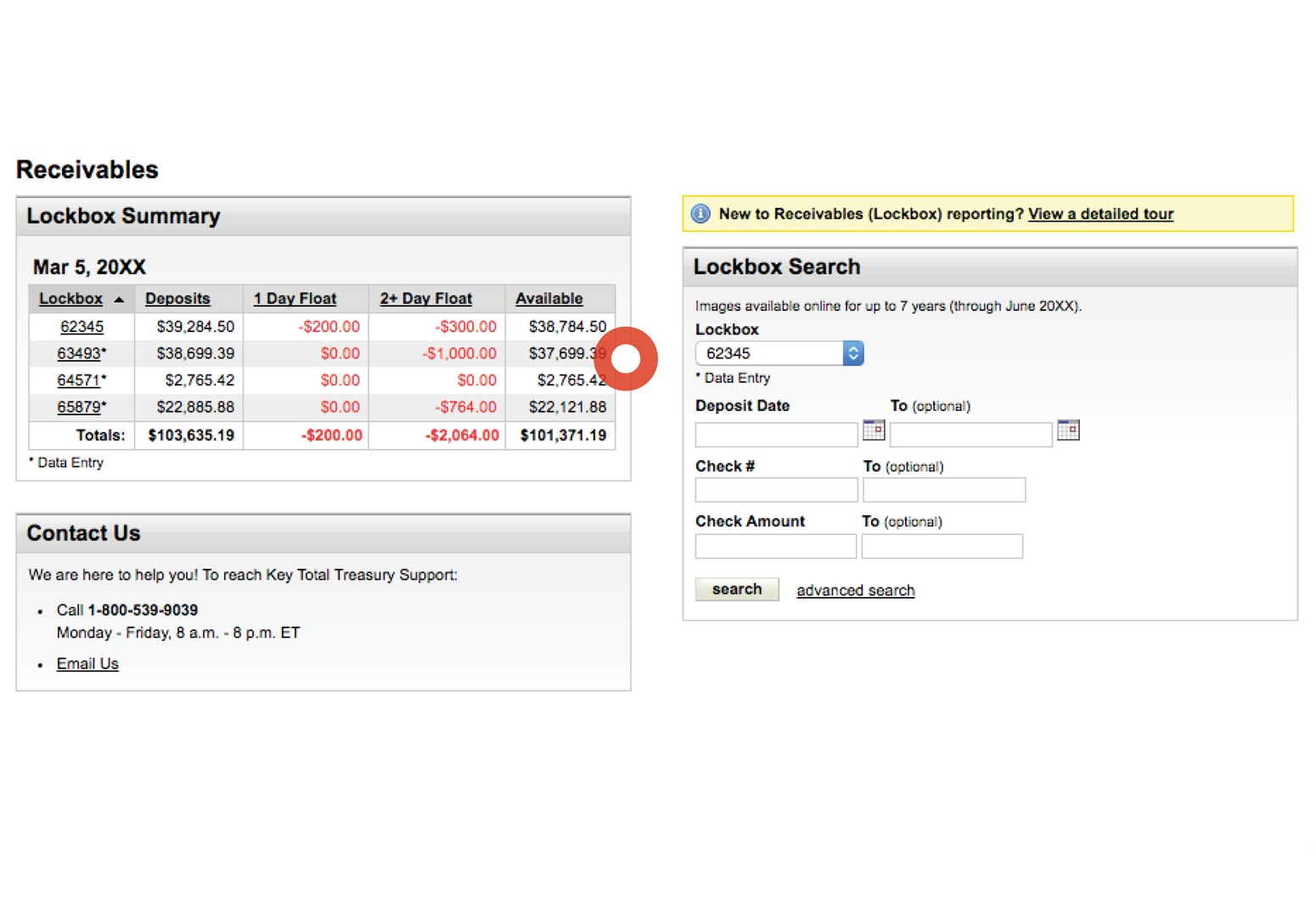Focus the Deposit Date input field
This screenshot has width=1316, height=923.
tap(776, 435)
